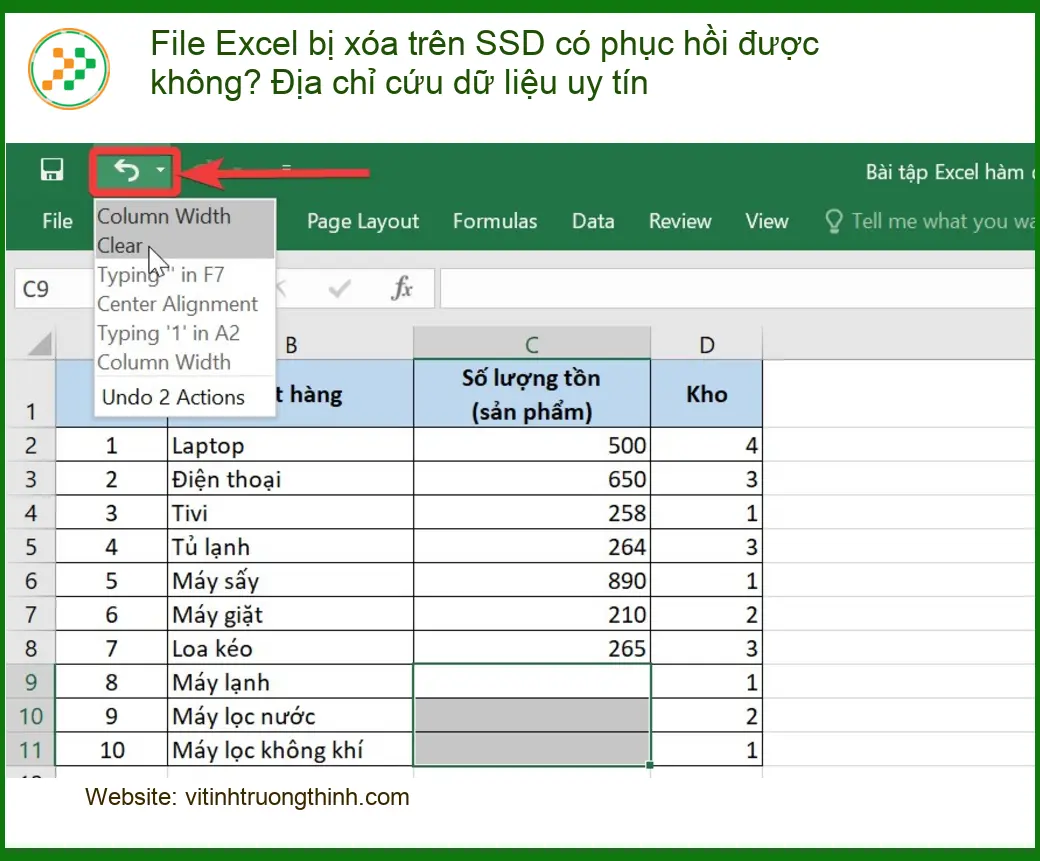
Task: Click the Máy lọc không khí cell
Action: [291, 750]
